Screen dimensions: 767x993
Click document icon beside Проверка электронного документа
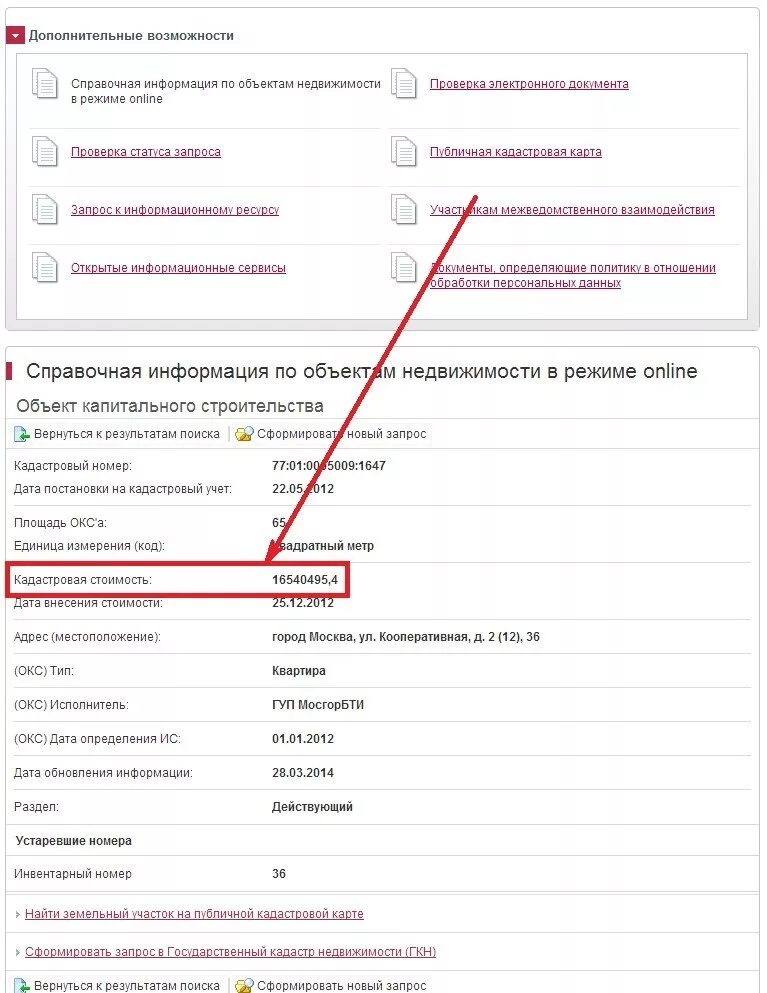point(404,84)
